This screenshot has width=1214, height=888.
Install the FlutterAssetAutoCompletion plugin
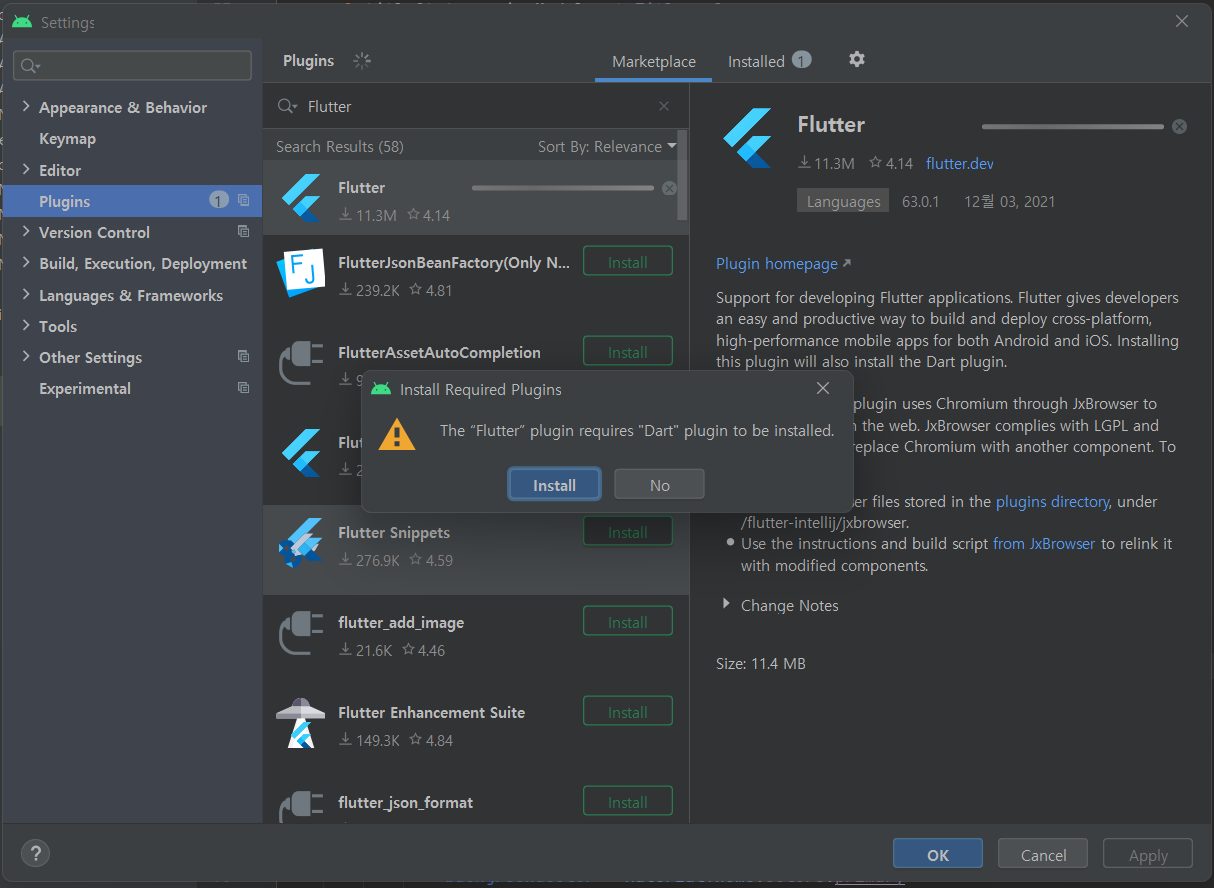[x=628, y=352]
